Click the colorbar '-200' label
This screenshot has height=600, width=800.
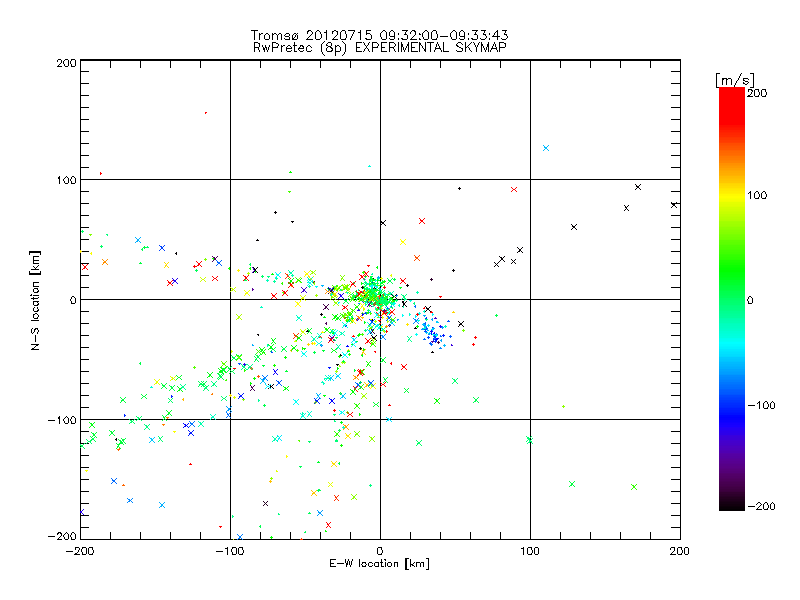761,506
